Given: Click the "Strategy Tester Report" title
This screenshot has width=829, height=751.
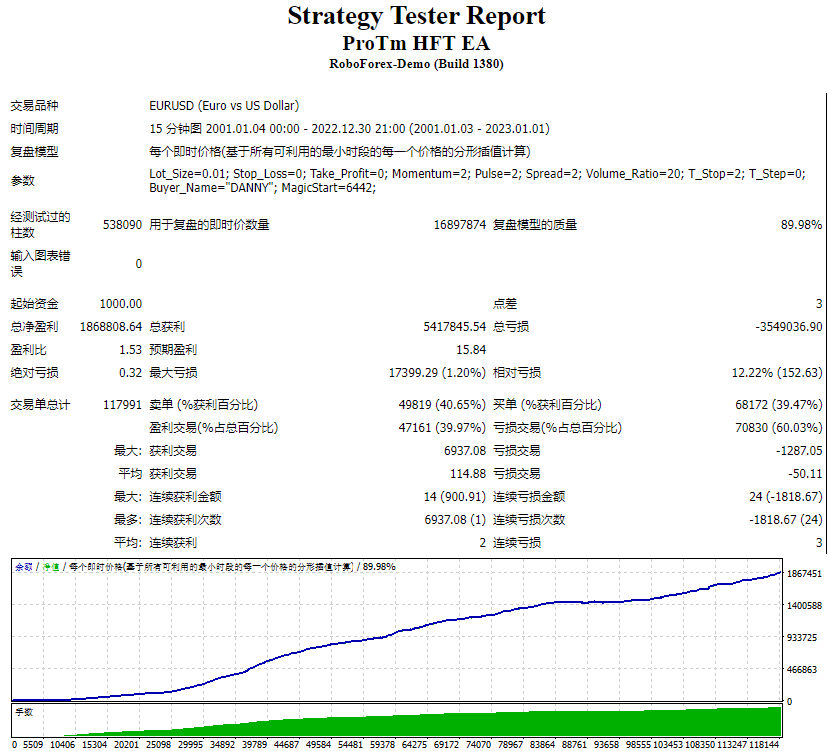Looking at the screenshot, I should click(414, 17).
